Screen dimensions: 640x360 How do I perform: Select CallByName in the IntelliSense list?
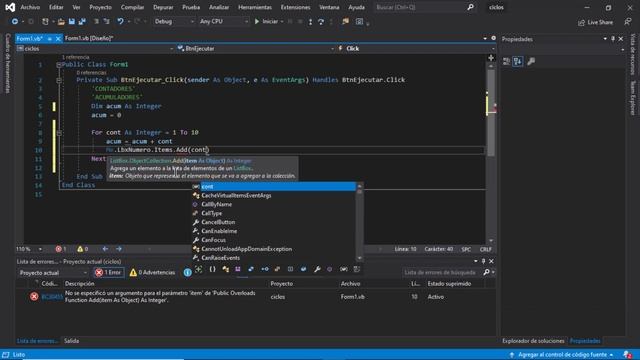click(216, 204)
